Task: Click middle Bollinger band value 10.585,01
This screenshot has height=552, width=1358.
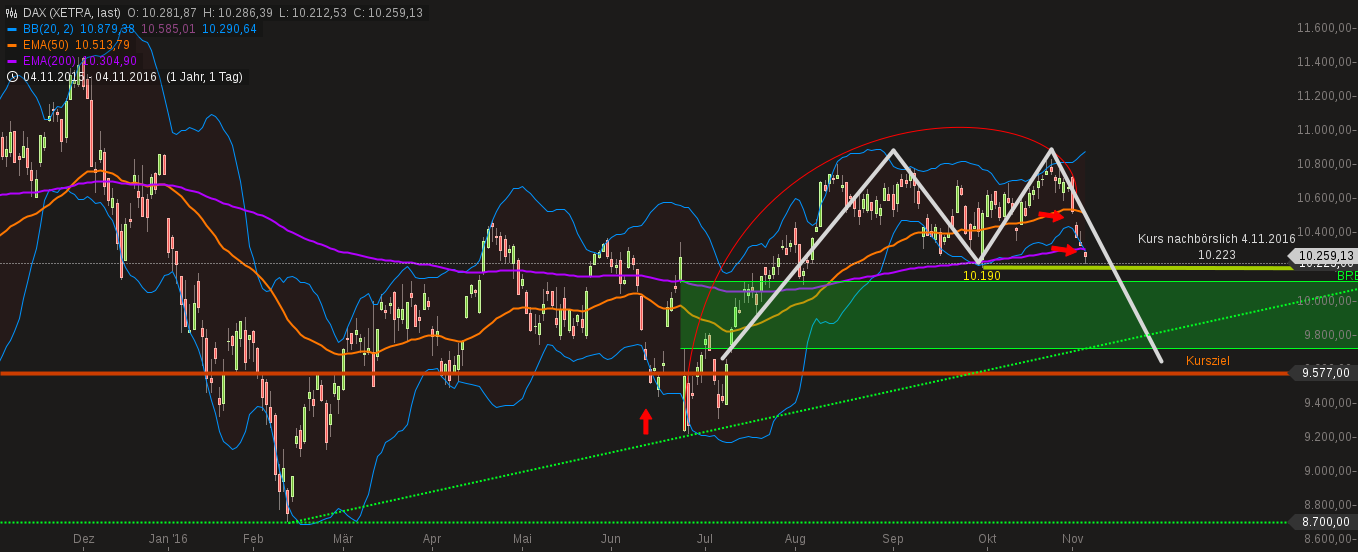Action: tap(168, 29)
